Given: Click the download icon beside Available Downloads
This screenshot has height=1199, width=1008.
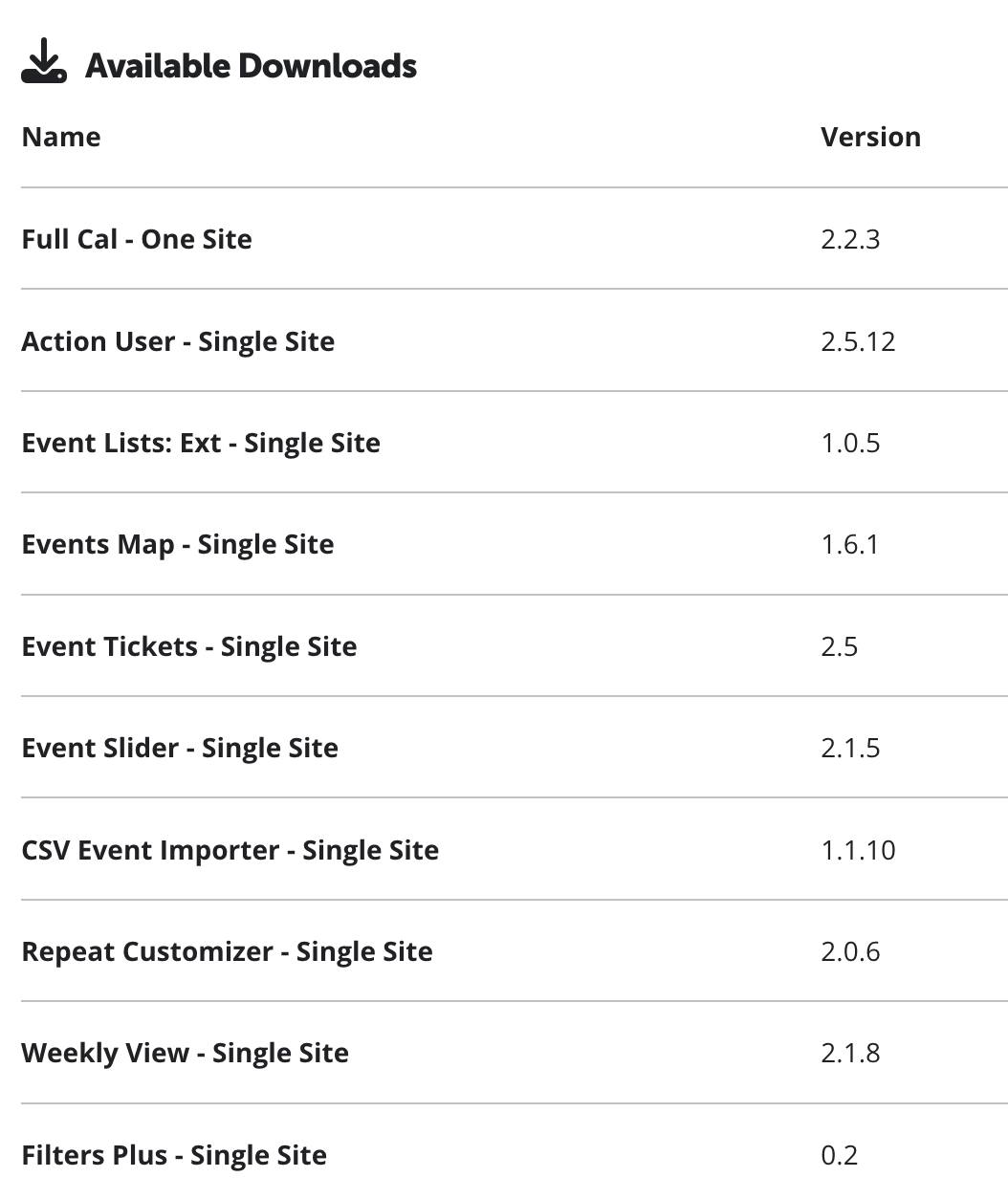Looking at the screenshot, I should click(44, 64).
